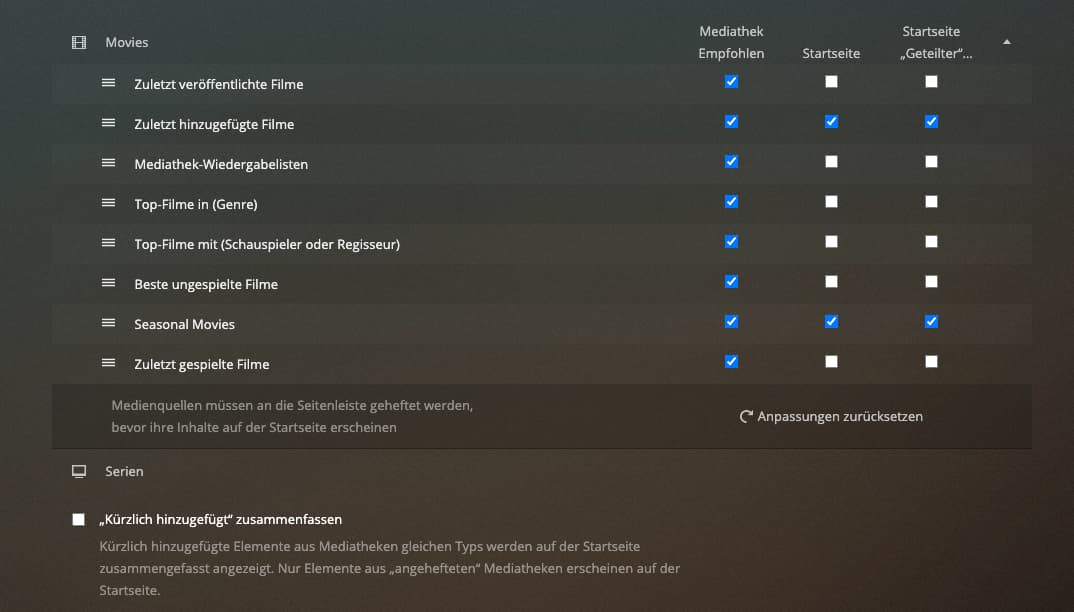
Task: Click drag handle for Beste ungespielte Filme
Action: [109, 283]
